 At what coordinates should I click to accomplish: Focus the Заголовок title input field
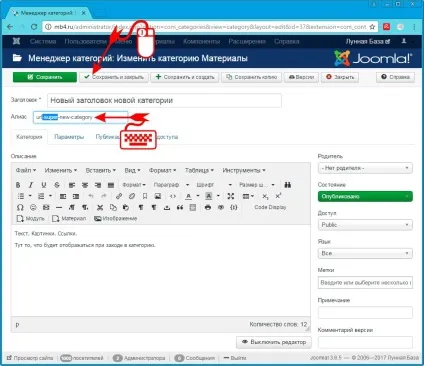pos(164,100)
